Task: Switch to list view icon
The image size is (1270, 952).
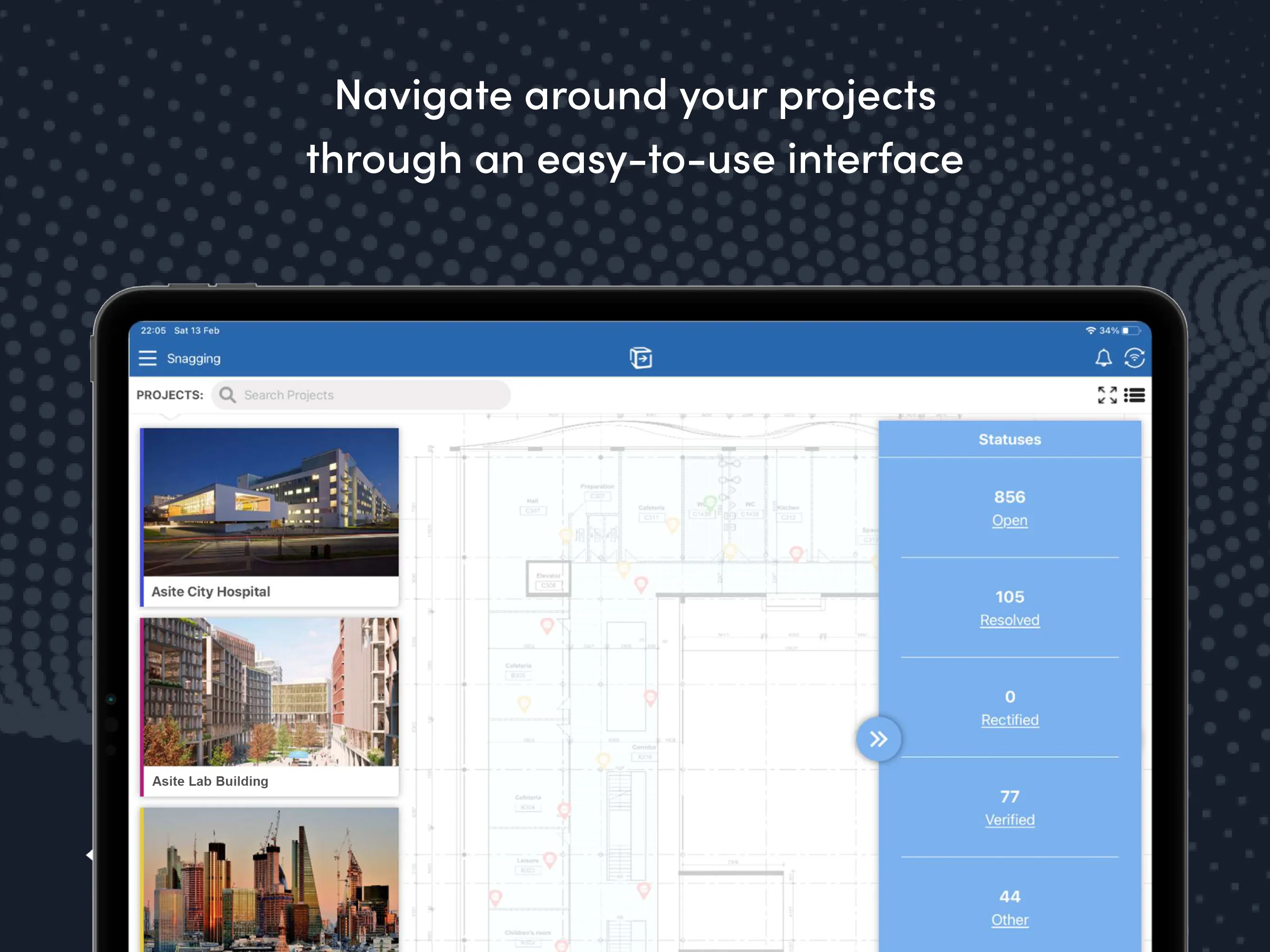Action: click(x=1135, y=395)
